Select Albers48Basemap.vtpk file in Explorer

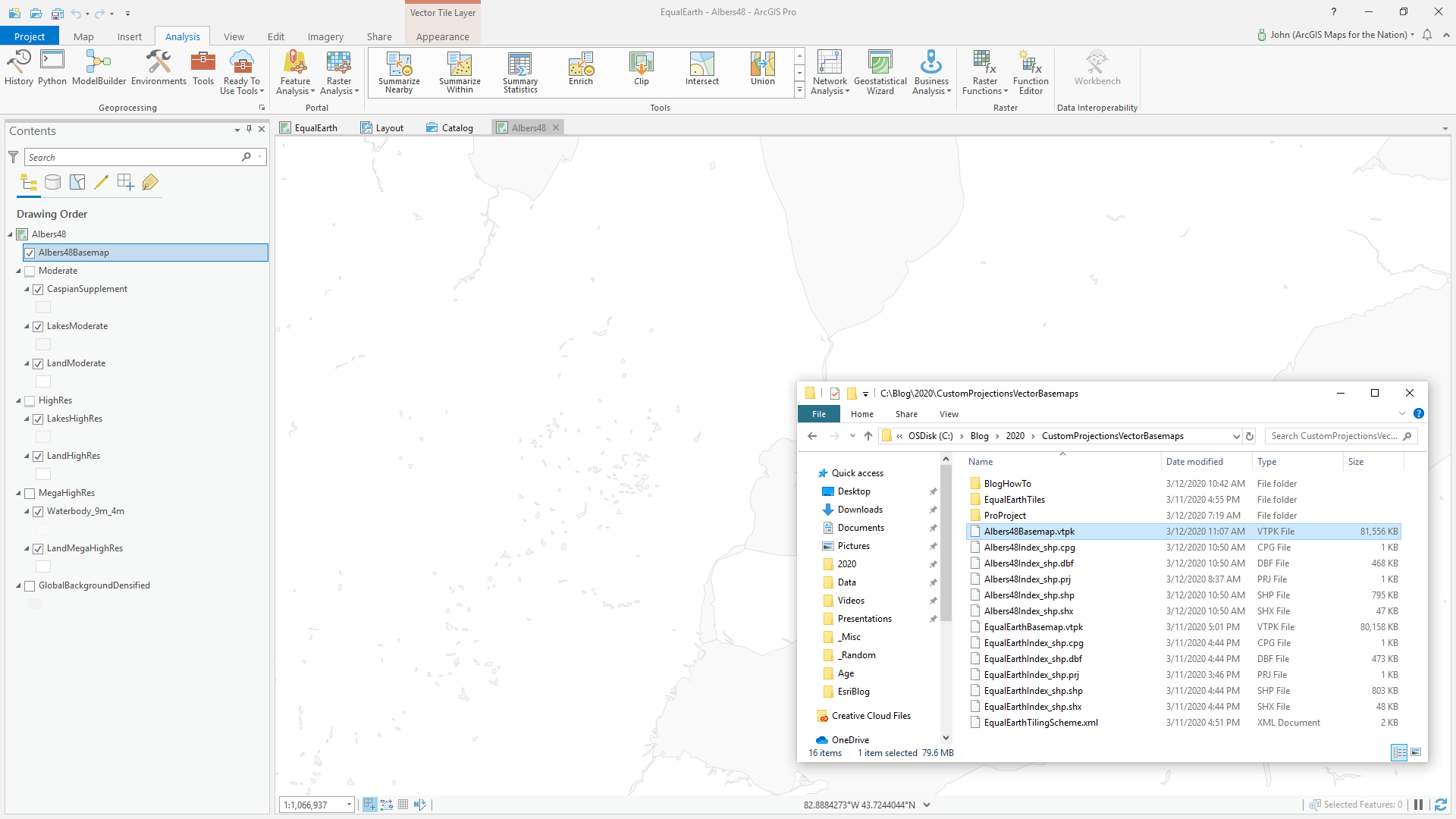(x=1183, y=532)
